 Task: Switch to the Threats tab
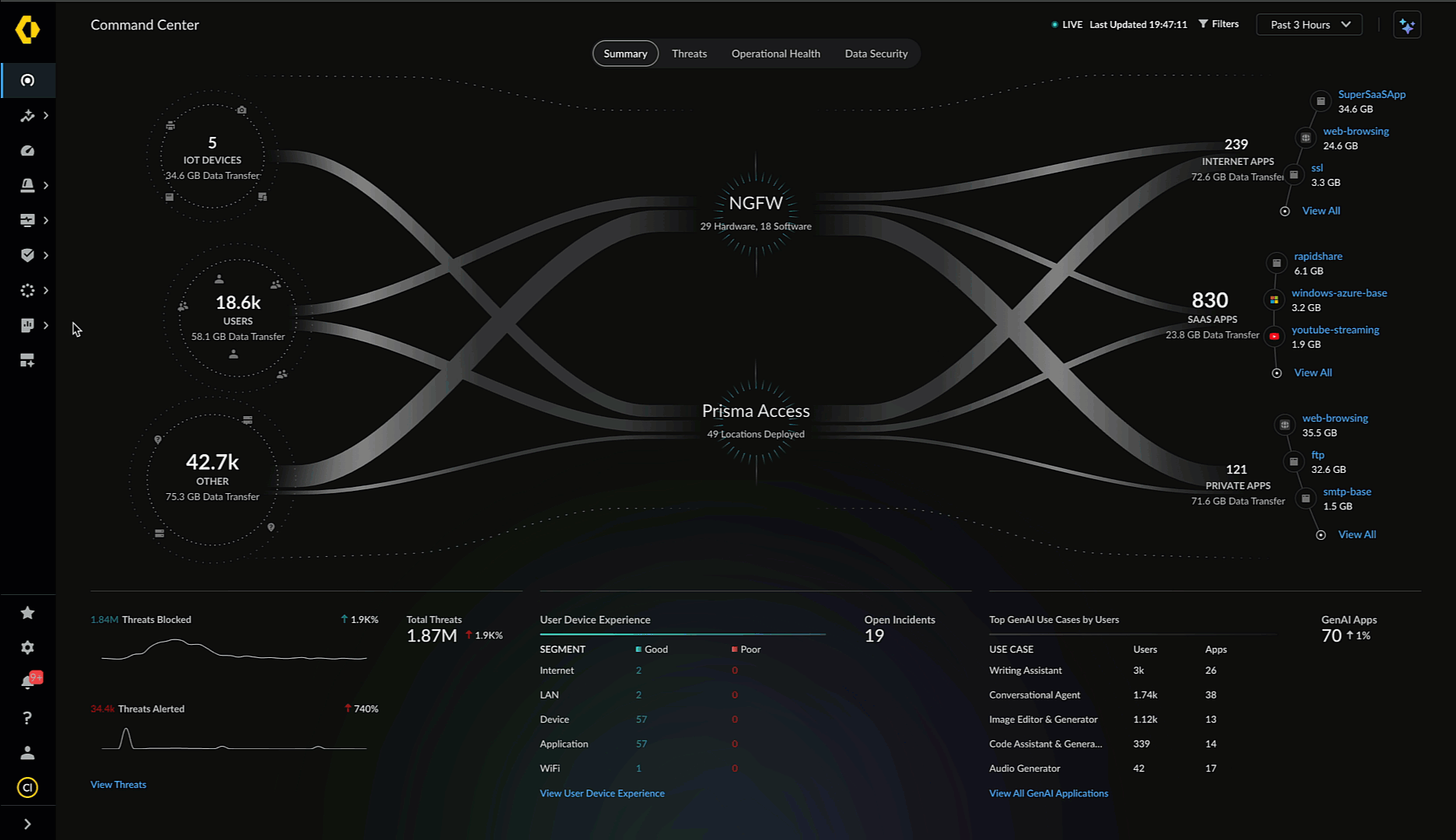[689, 54]
